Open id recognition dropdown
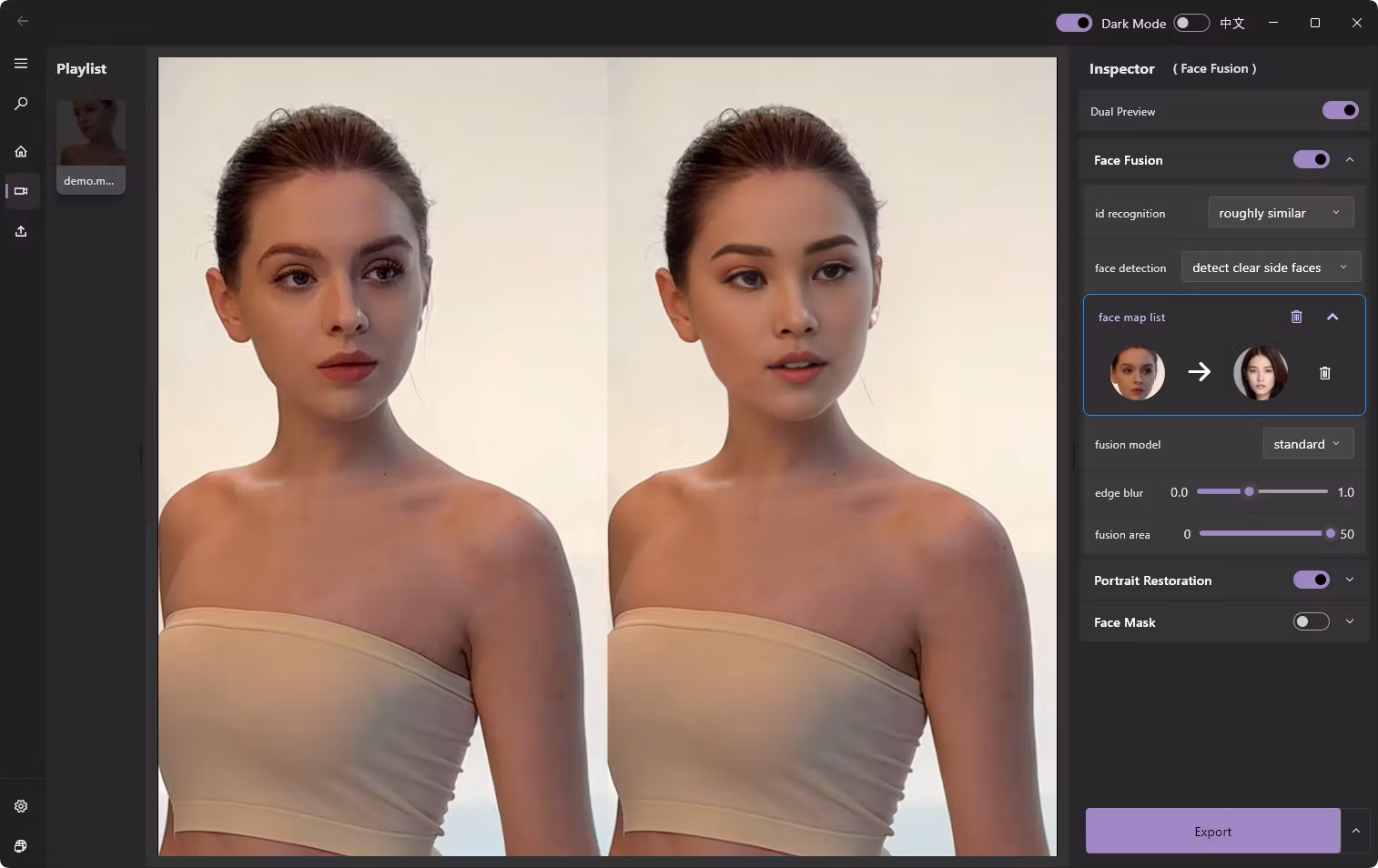The width and height of the screenshot is (1378, 868). 1281,212
